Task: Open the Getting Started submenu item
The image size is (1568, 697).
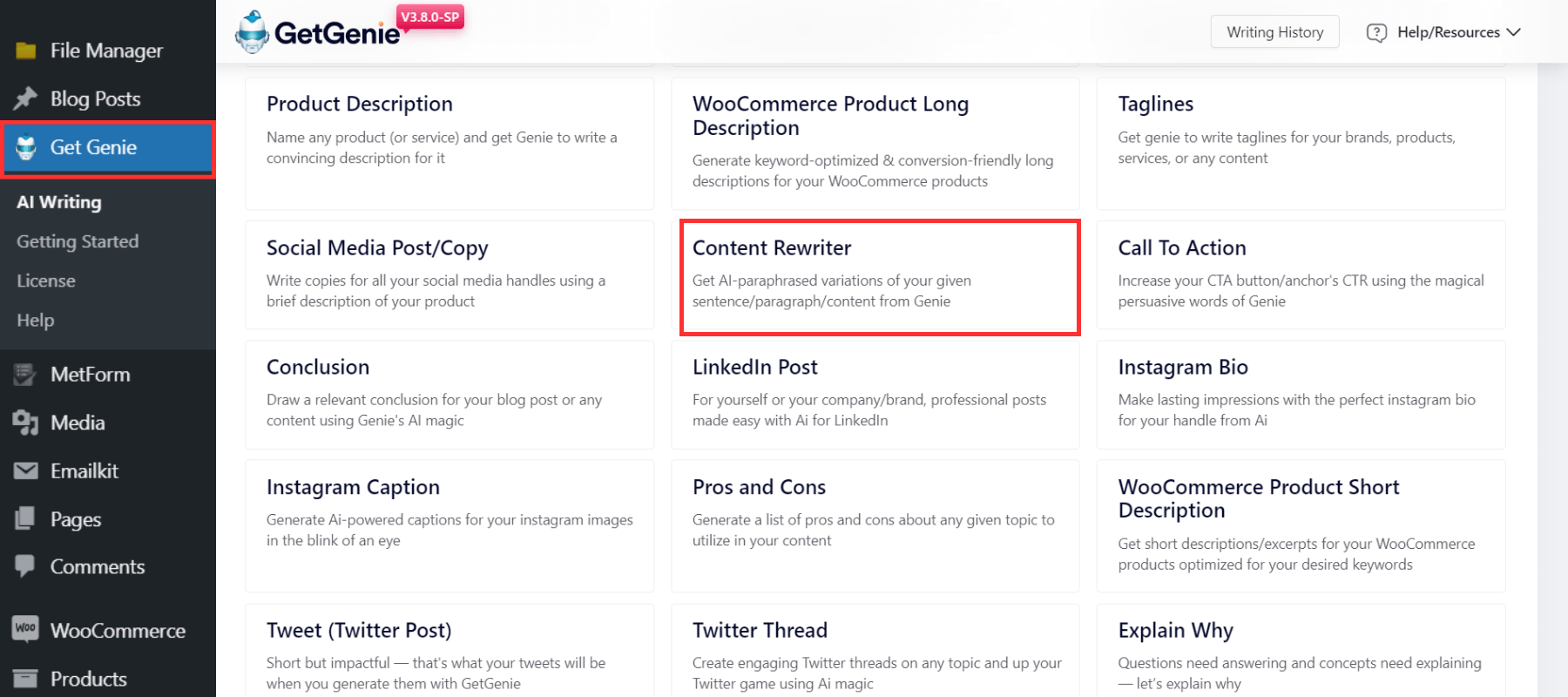Action: [78, 241]
